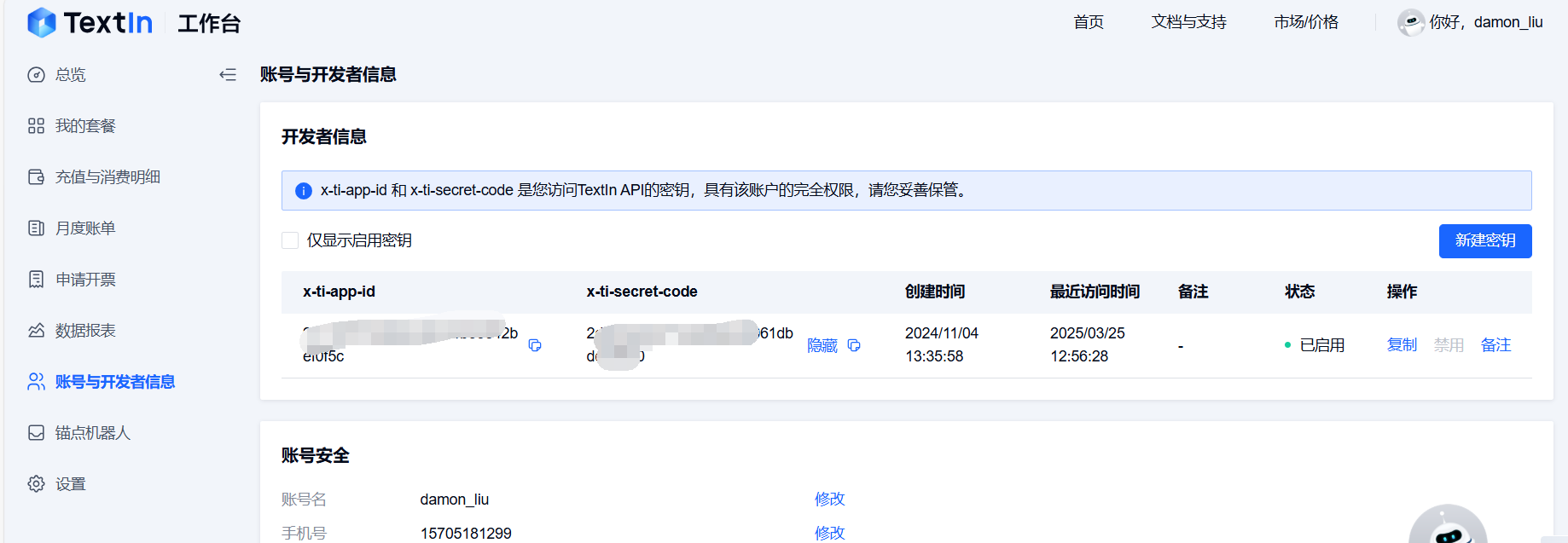Click the 已启用 status cell

1315,345
